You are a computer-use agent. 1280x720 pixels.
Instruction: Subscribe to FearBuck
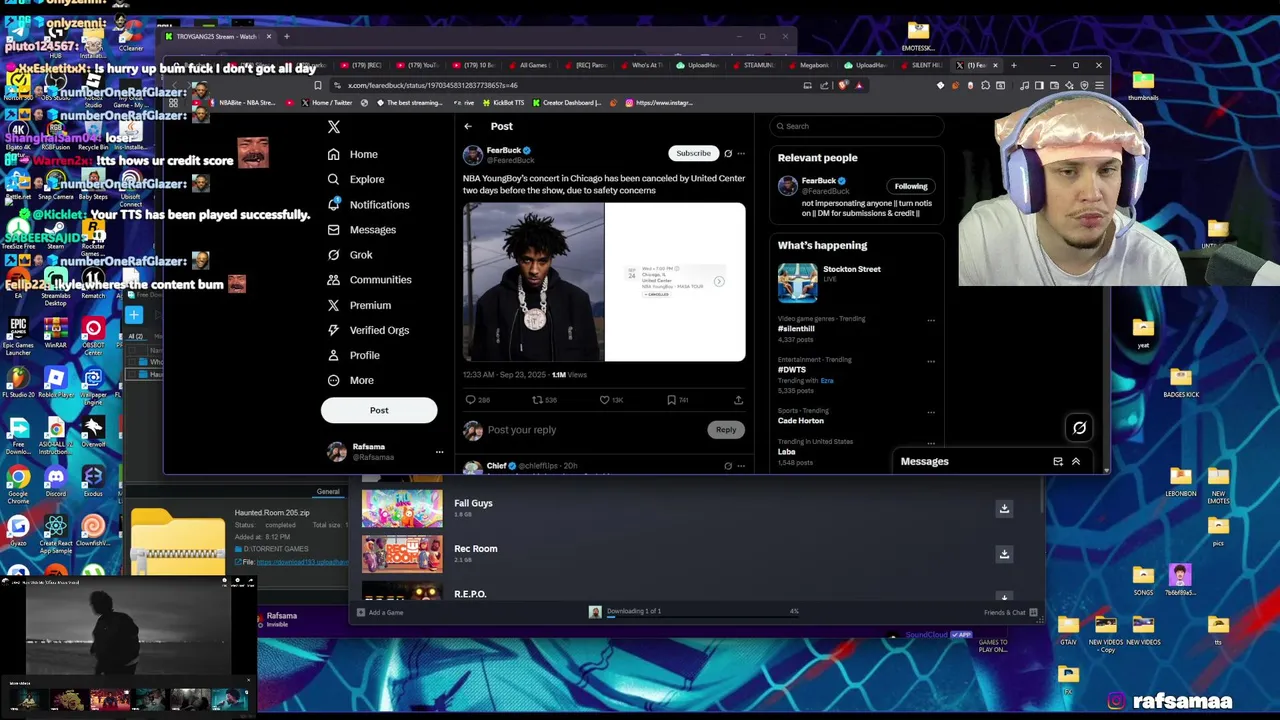tap(693, 153)
